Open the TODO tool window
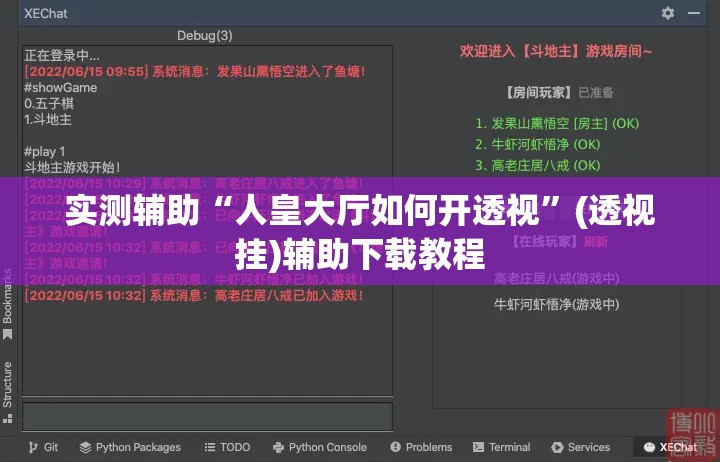Image resolution: width=720 pixels, height=462 pixels. coord(227,447)
